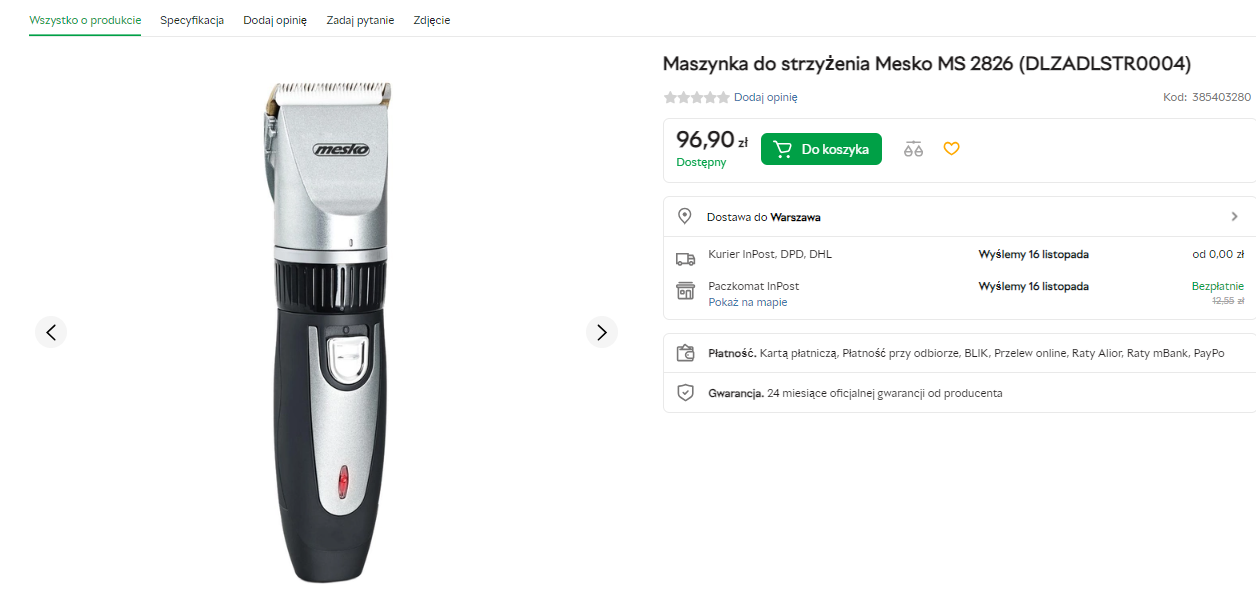This screenshot has width=1256, height=594.
Task: Select the Zdjęcie tab
Action: (432, 20)
